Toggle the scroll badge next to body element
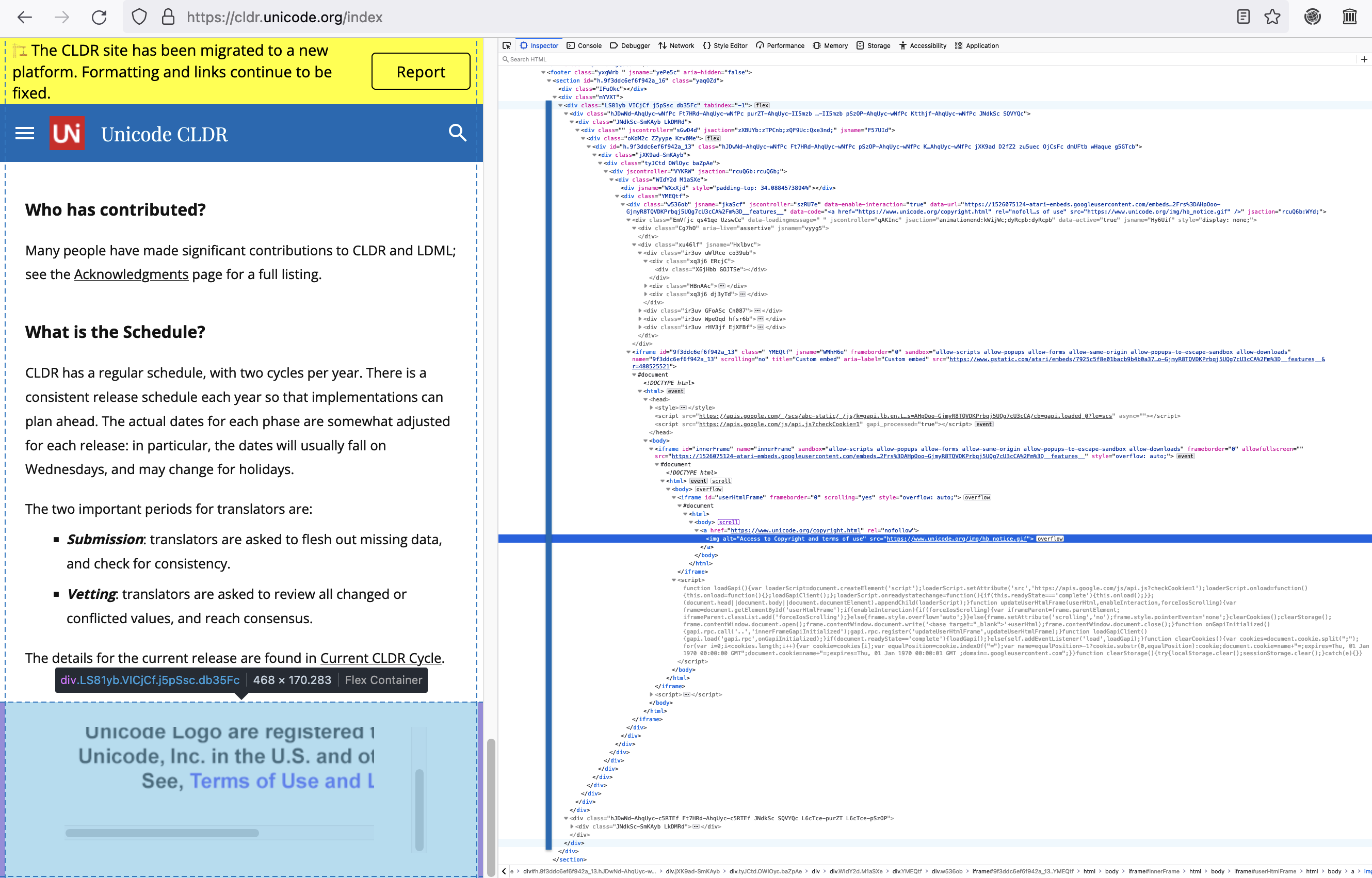This screenshot has height=878, width=1372. click(728, 522)
